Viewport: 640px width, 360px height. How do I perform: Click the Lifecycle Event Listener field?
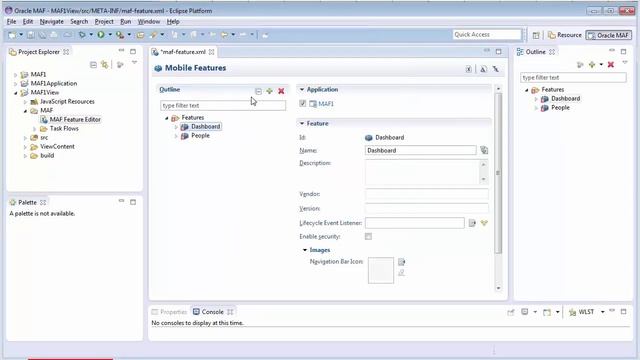(415, 223)
